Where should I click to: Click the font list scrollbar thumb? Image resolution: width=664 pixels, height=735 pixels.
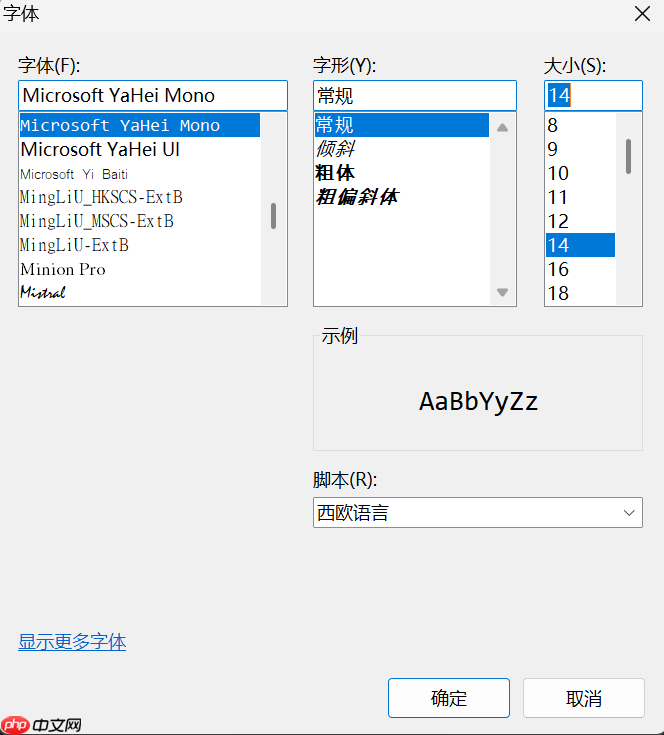[x=274, y=216]
